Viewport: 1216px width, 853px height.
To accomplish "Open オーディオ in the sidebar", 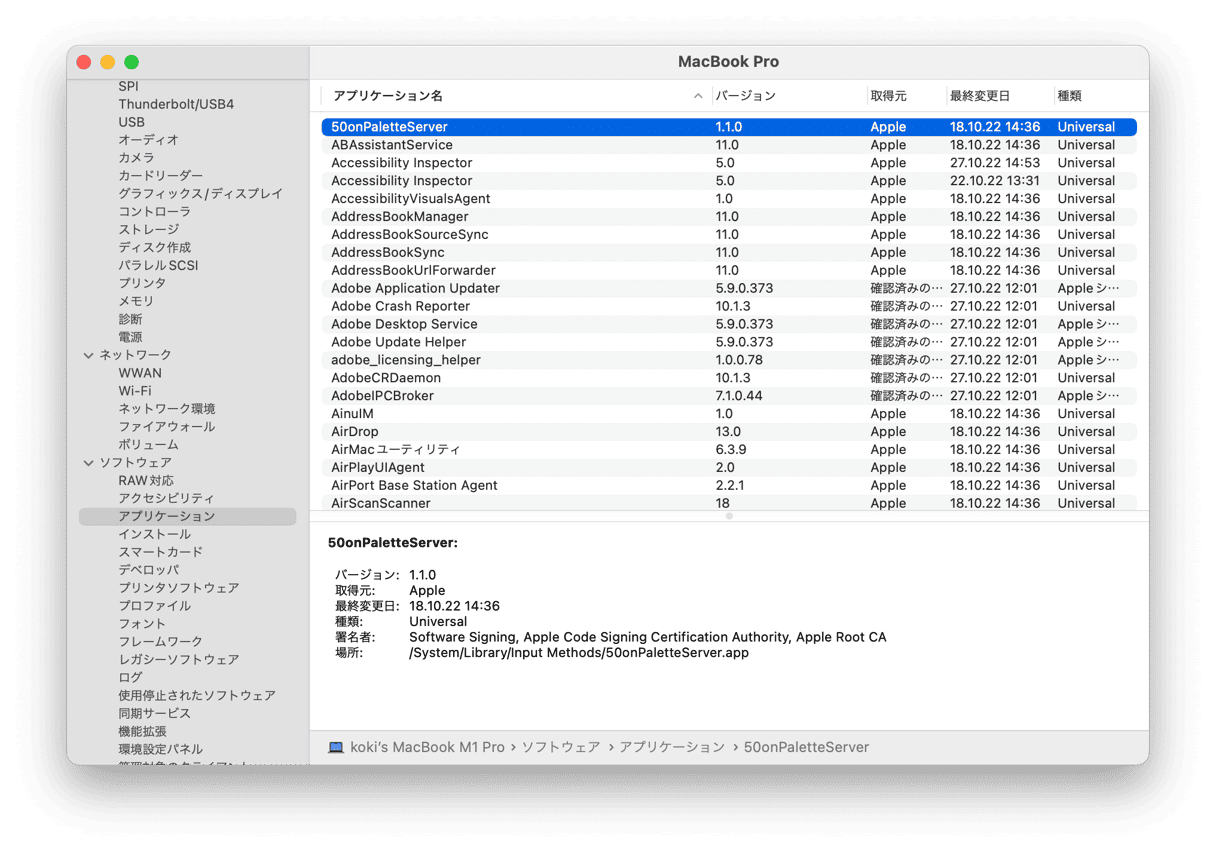I will coord(148,140).
